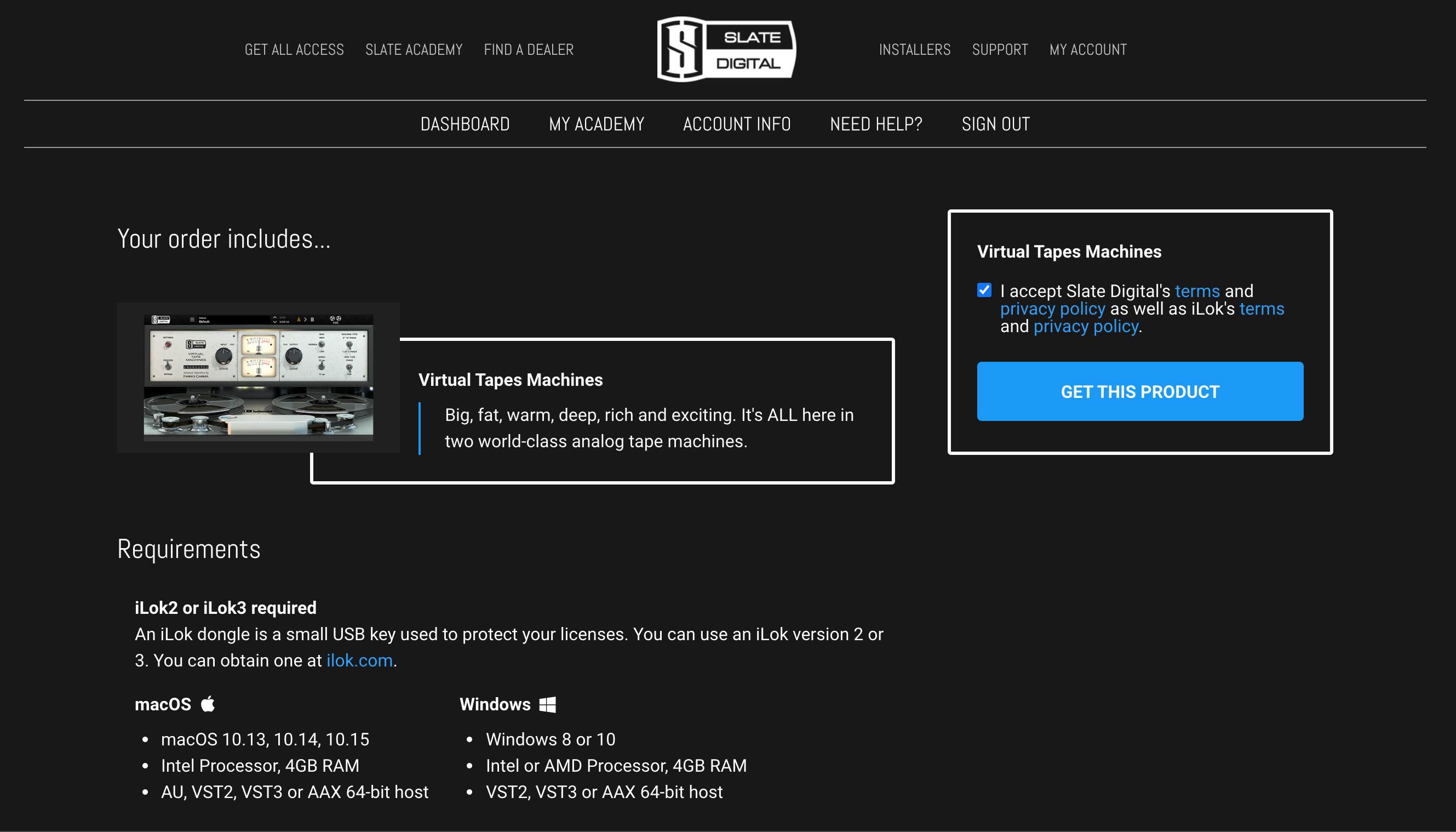This screenshot has width=1456, height=832.
Task: Click 'Intel Processor, 4GB RAM' macOS item
Action: [260, 766]
